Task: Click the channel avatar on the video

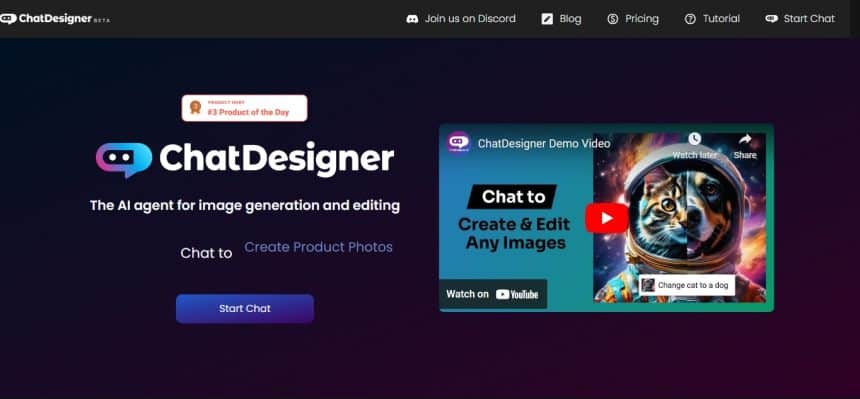Action: tap(458, 143)
